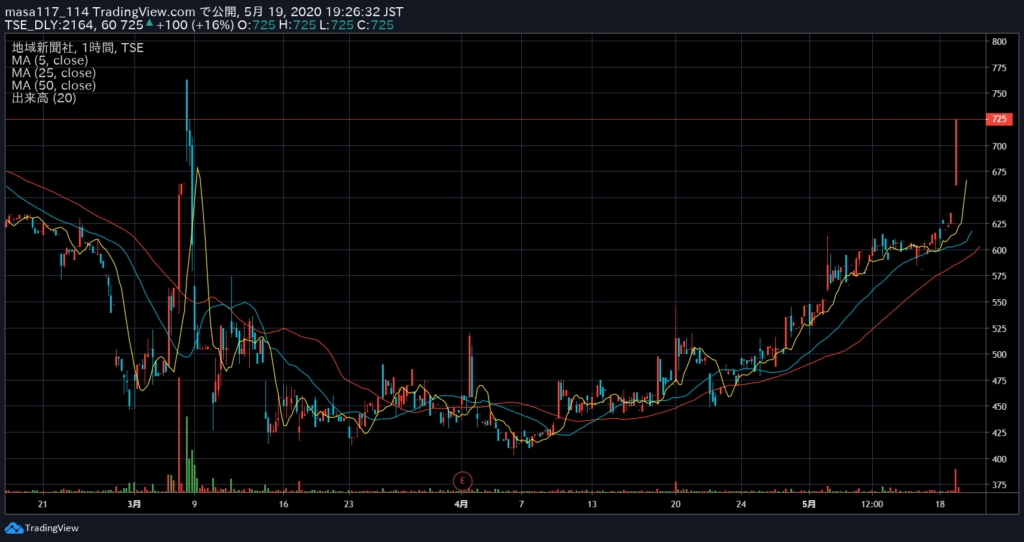
Task: Click the 4月 date label on time axis
Action: click(462, 503)
